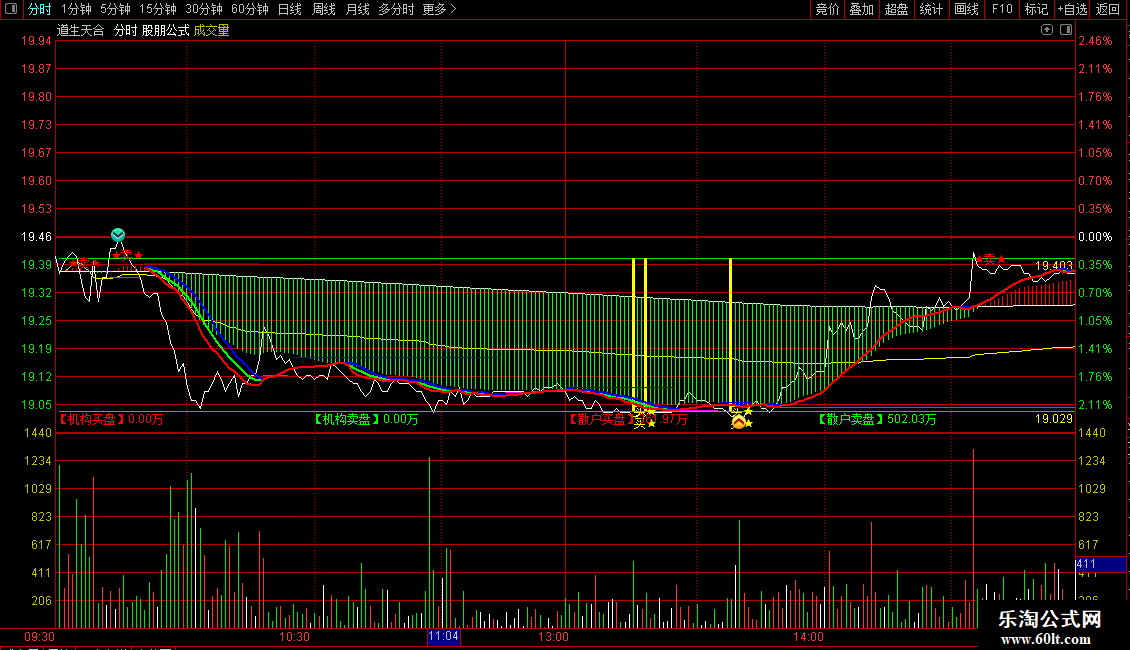The image size is (1130, 650).
Task: Click the 2.46% percentage axis label
Action: 1095,41
